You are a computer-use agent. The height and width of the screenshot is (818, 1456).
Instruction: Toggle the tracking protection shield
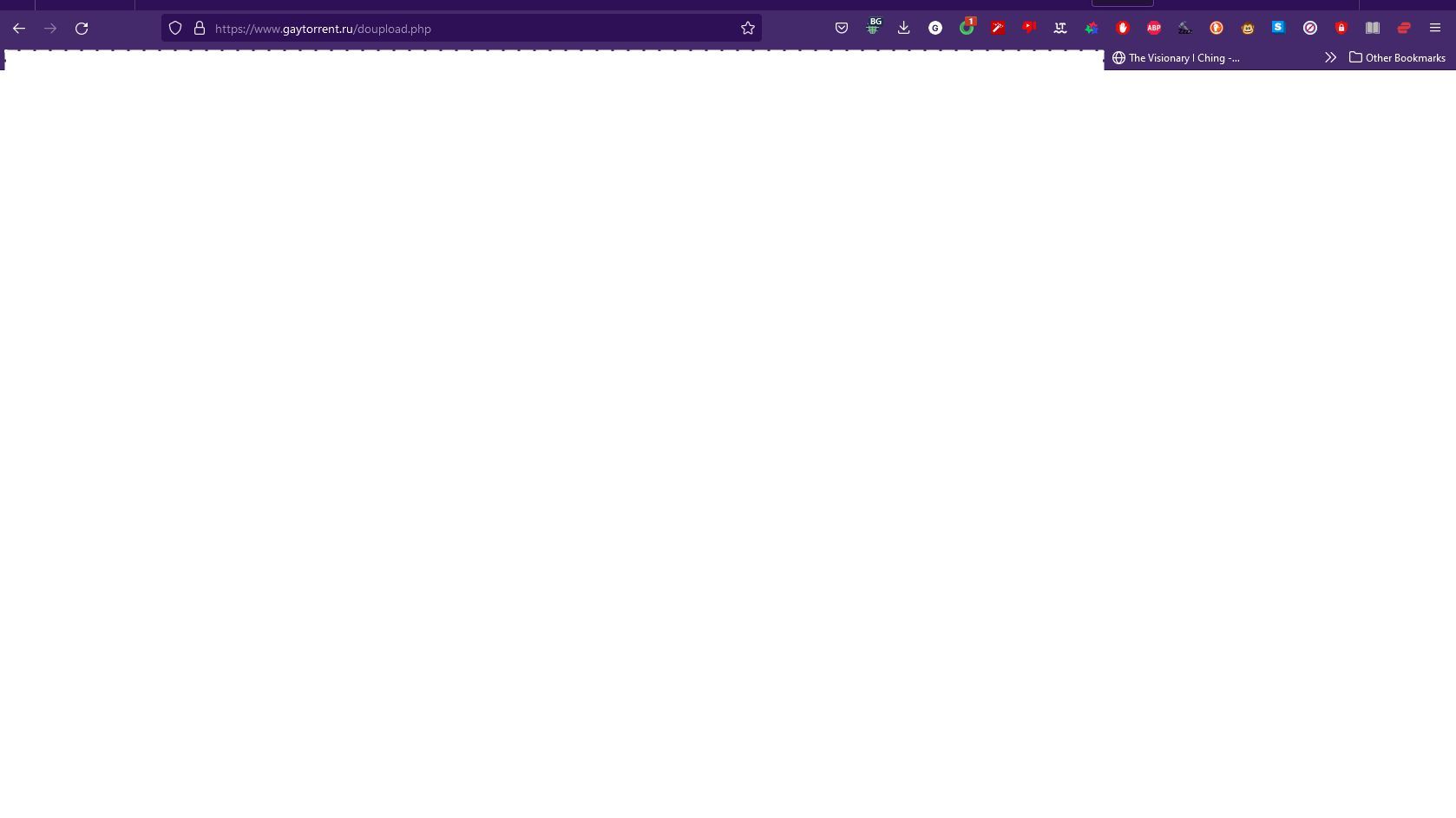(x=175, y=28)
